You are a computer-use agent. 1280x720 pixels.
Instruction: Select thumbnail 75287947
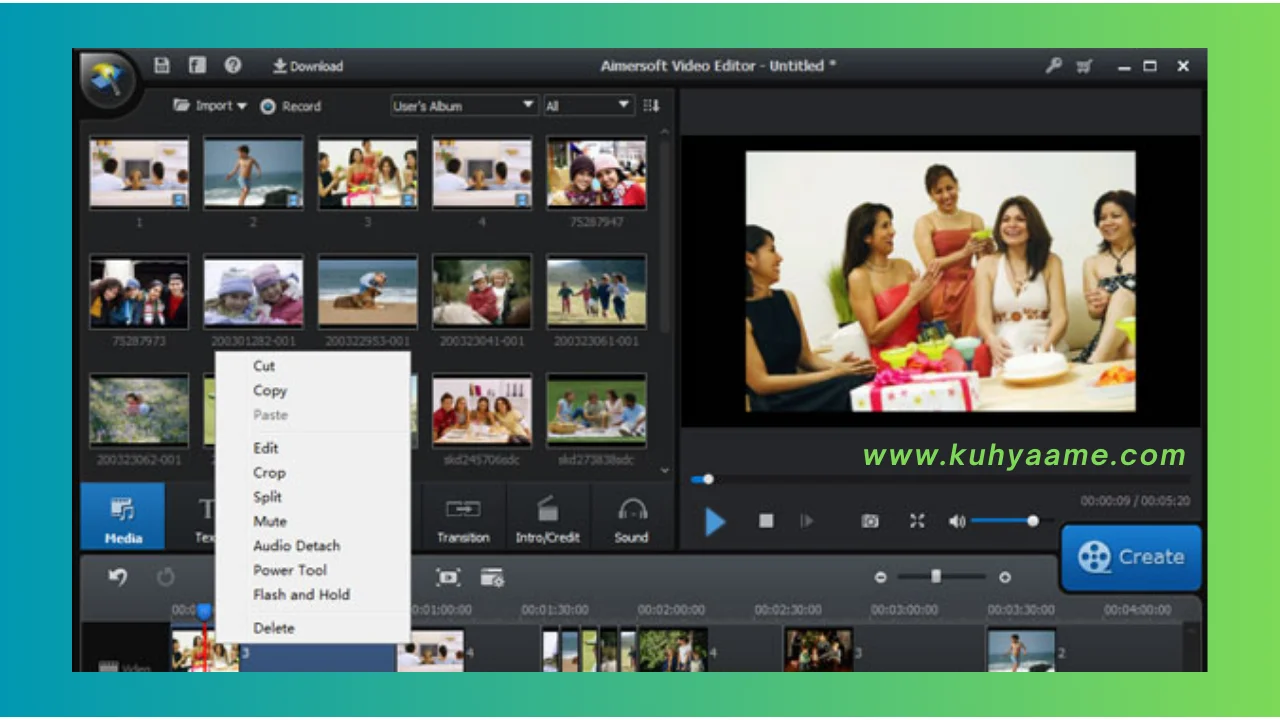(596, 173)
